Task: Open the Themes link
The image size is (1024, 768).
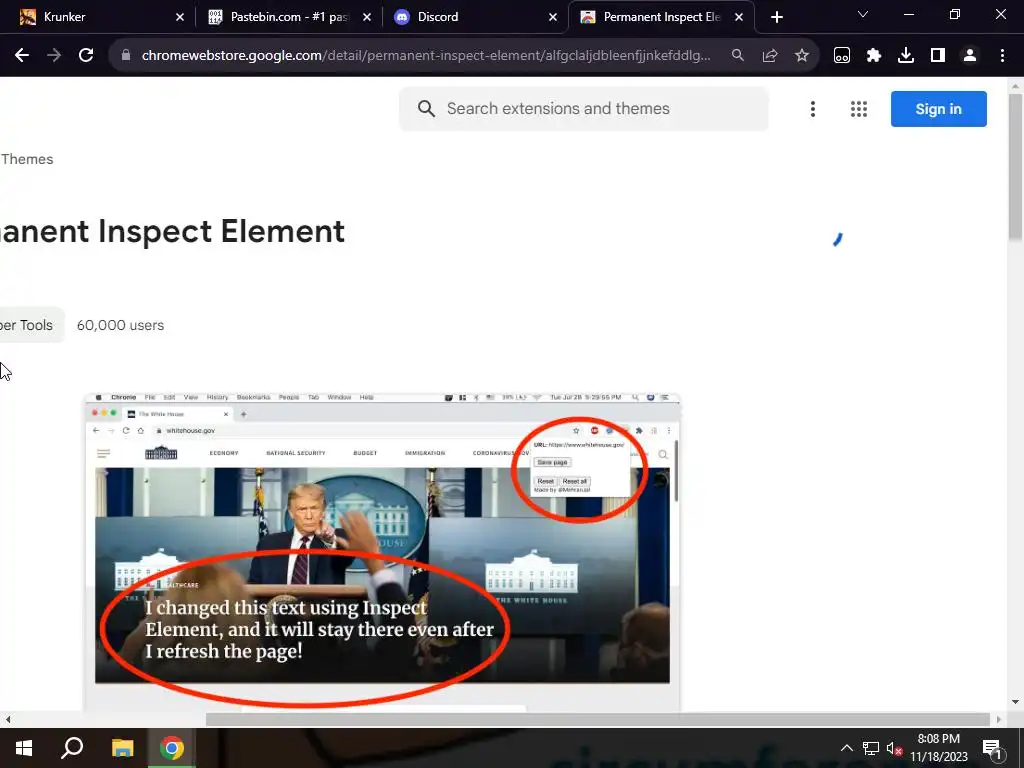Action: [27, 159]
